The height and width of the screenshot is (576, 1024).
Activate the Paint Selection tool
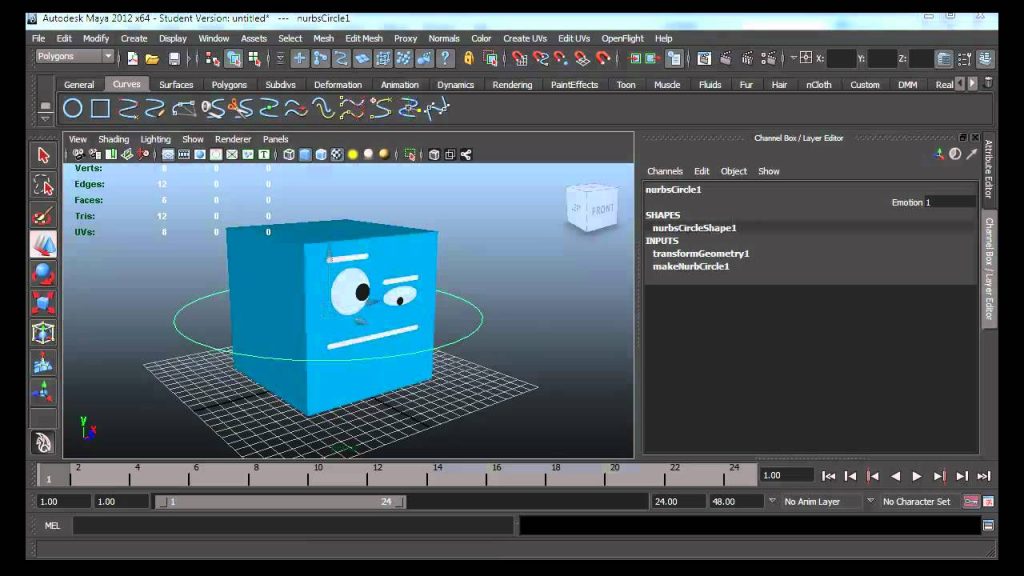coord(43,215)
